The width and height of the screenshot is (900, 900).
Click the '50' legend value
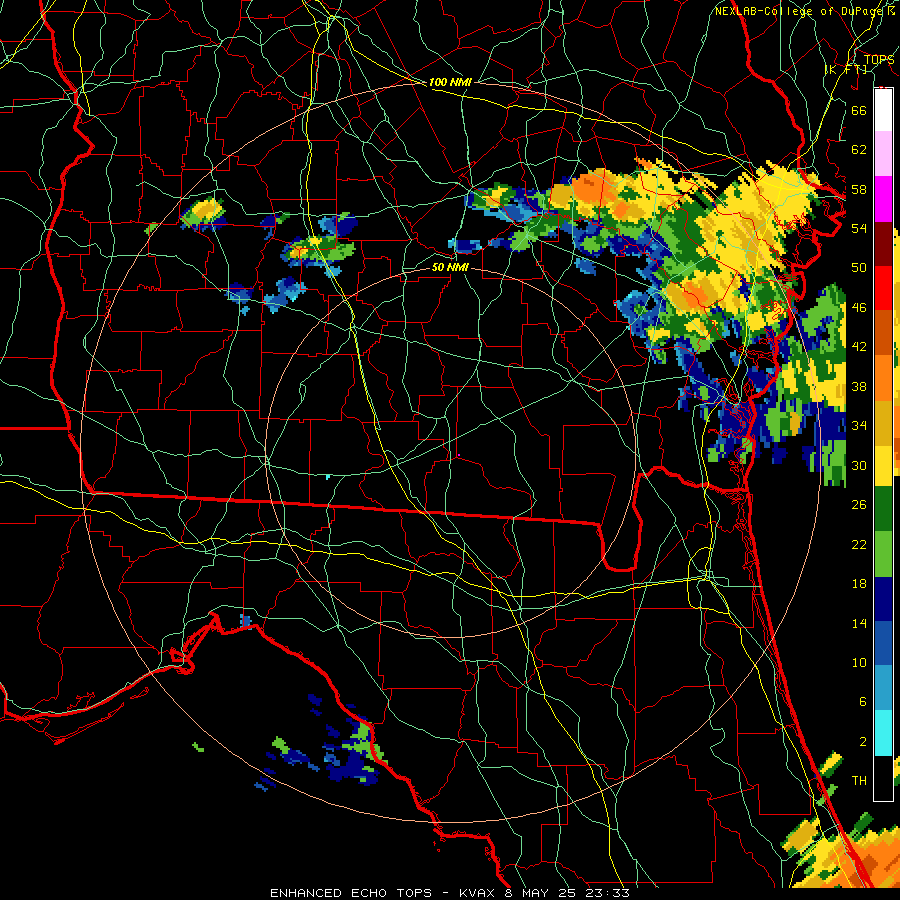pos(859,267)
